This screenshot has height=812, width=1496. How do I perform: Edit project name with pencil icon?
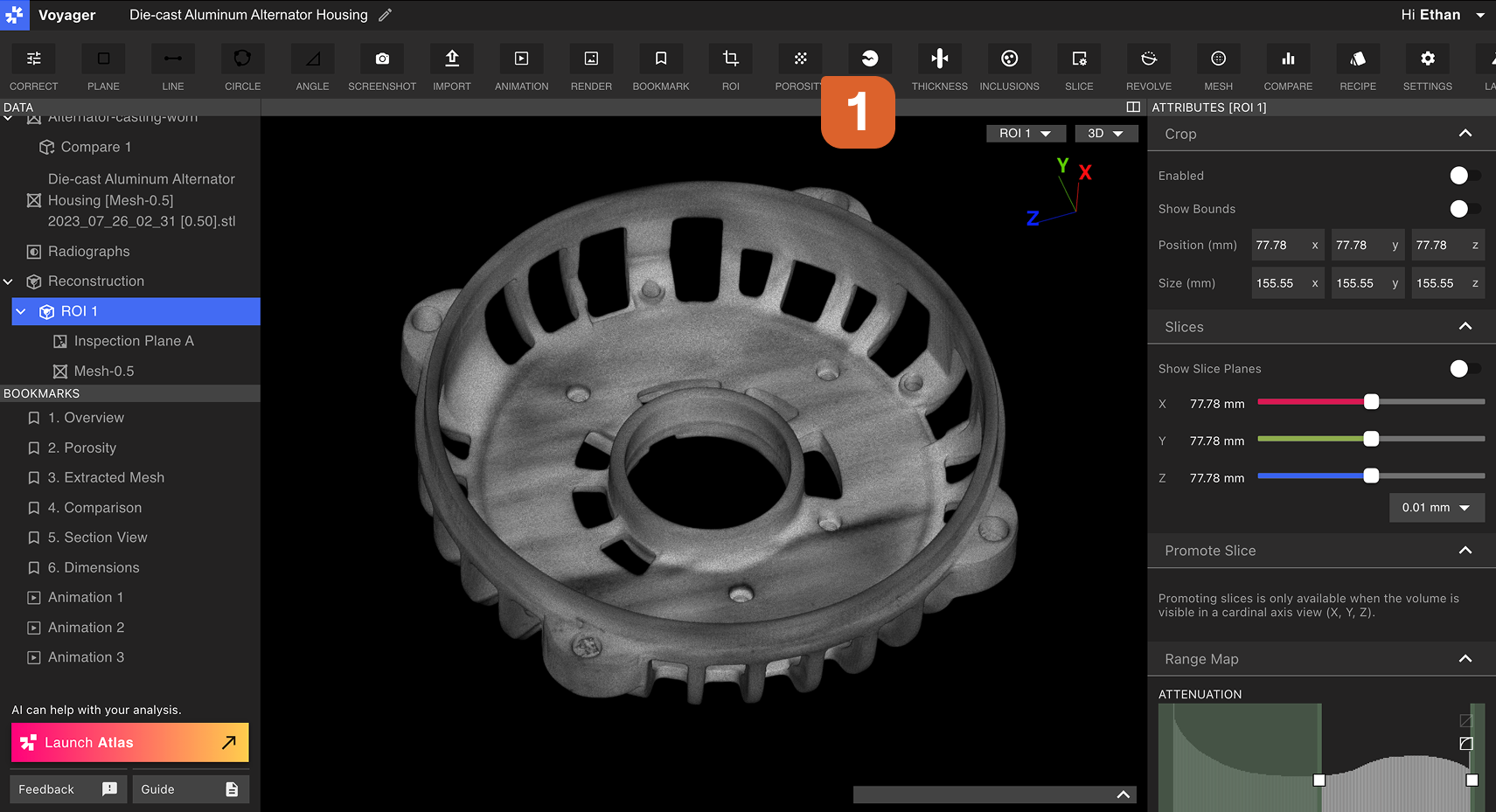pyautogui.click(x=385, y=15)
